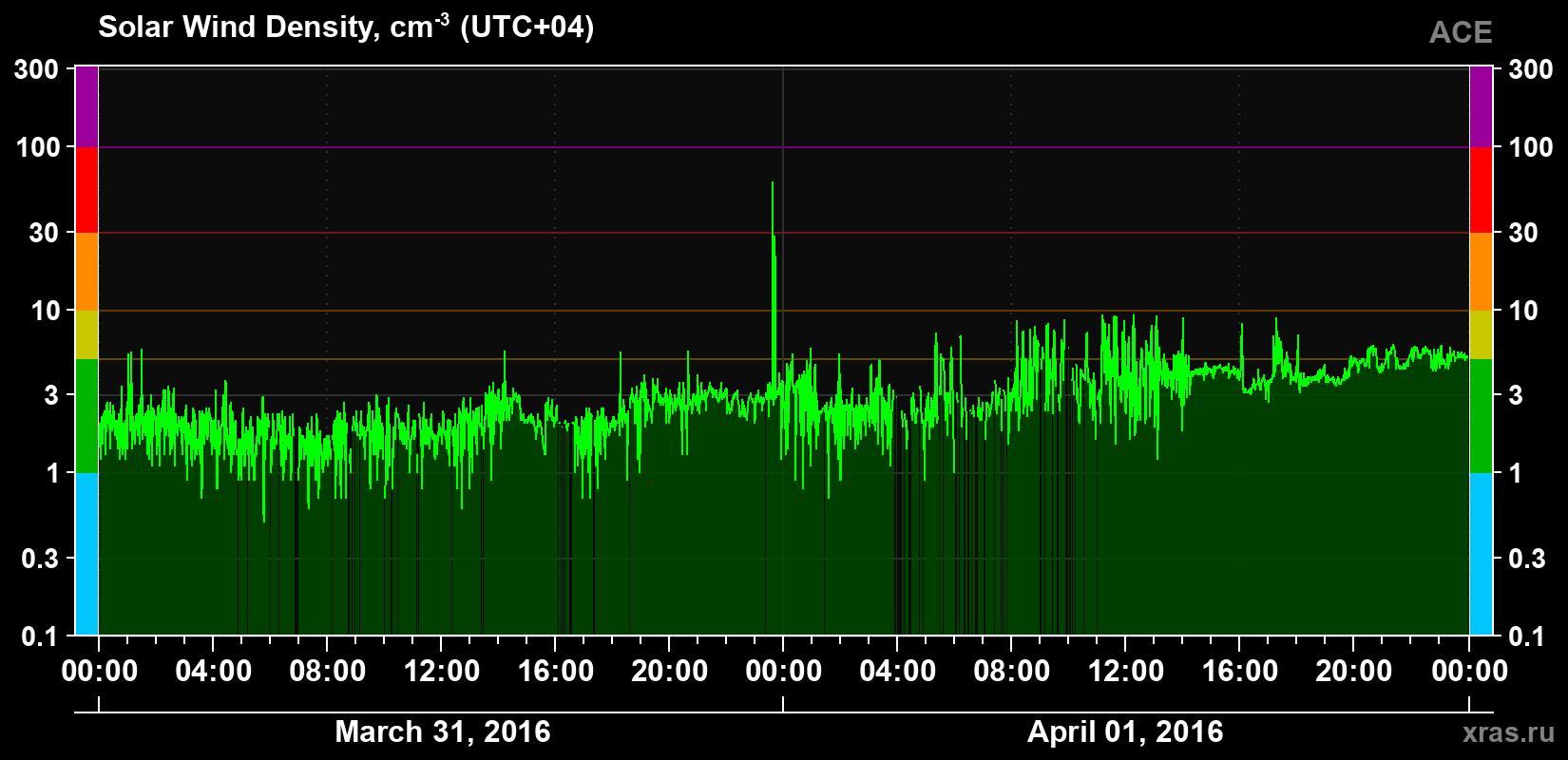Click the 12:00 tick label under March 31
The image size is (1568, 760).
click(442, 671)
